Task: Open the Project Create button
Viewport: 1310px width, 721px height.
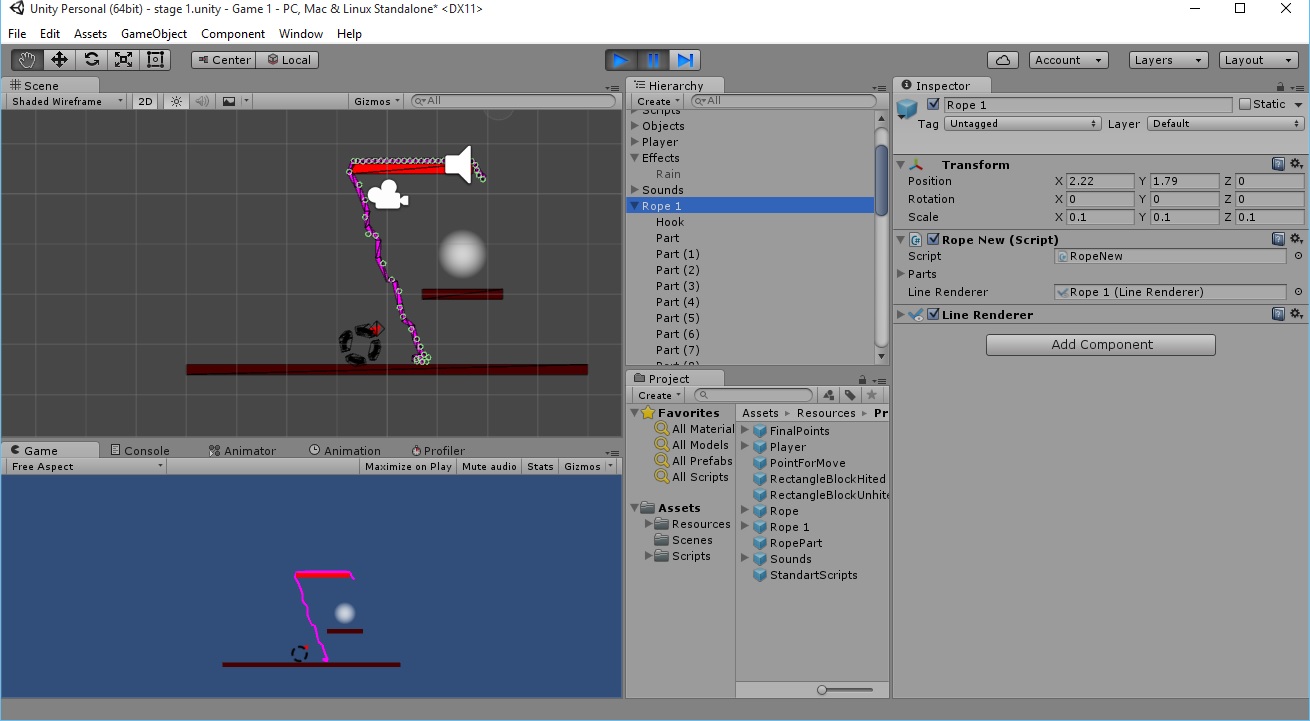Action: [x=658, y=395]
